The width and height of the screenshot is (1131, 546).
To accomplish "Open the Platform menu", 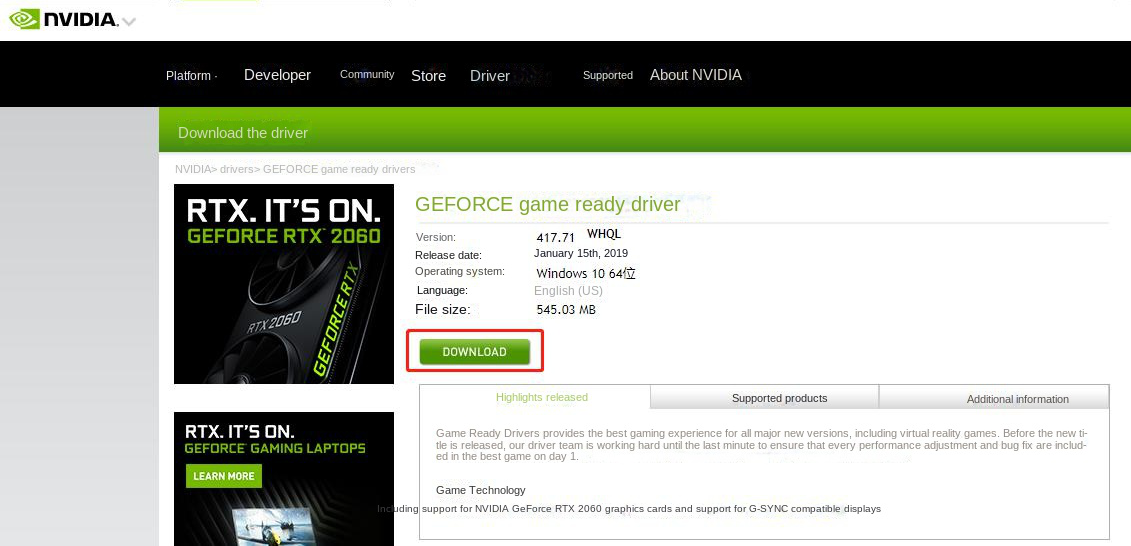I will pyautogui.click(x=188, y=76).
